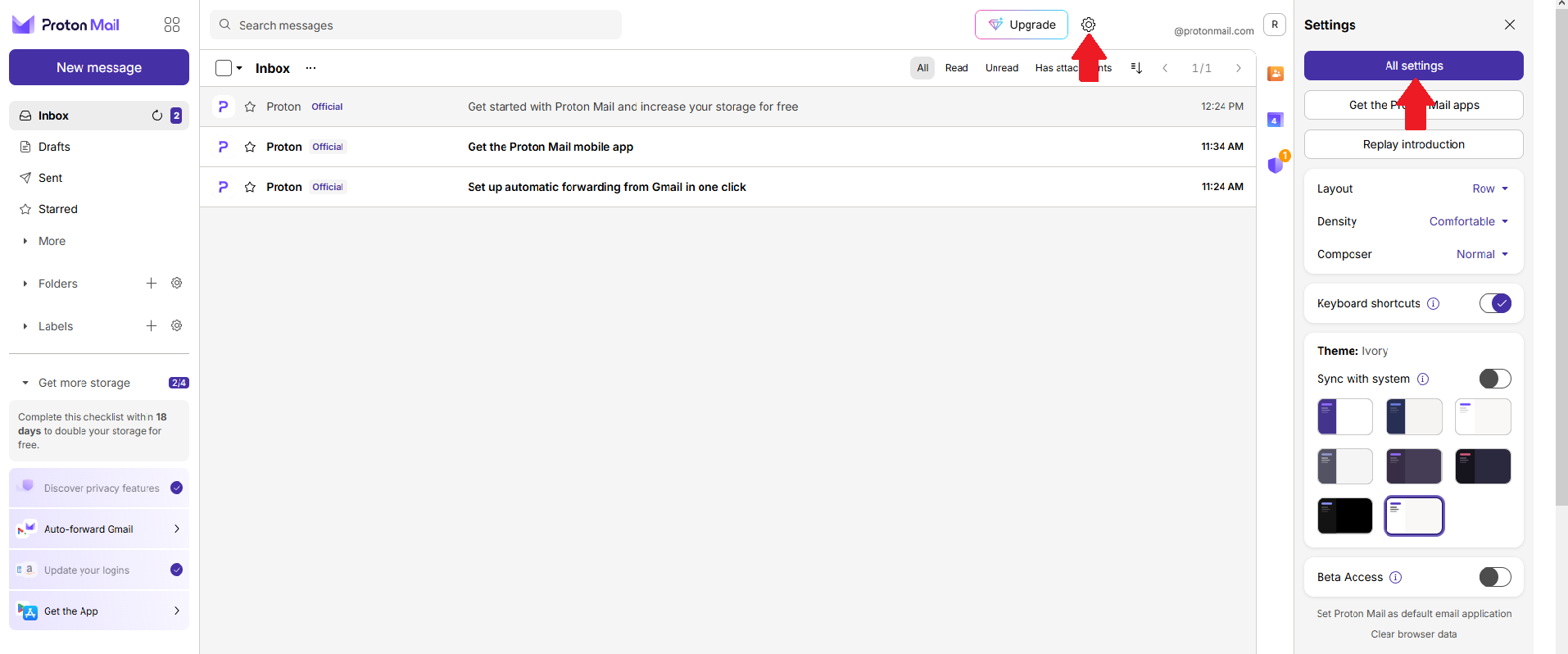Screen dimensions: 1568x654
Task: Open the Contacts side panel icon
Action: click(x=1275, y=74)
